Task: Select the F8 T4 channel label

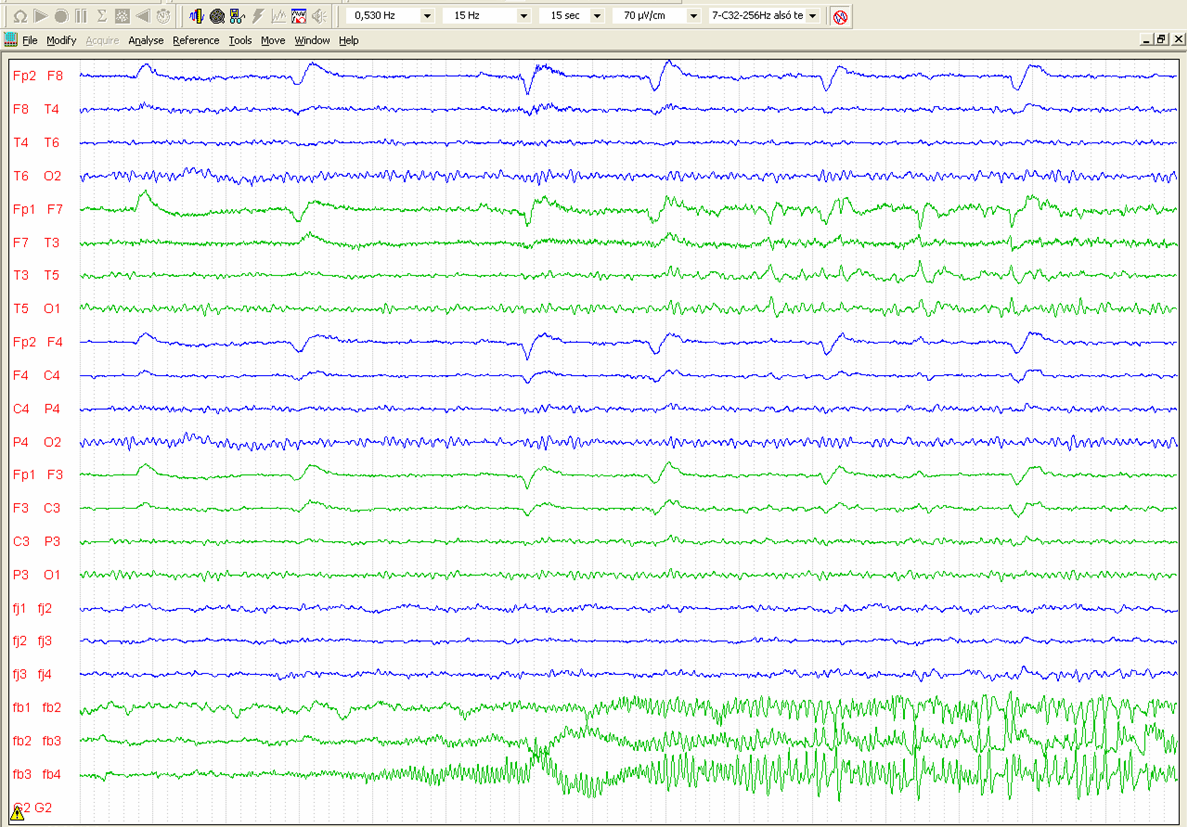Action: [36, 109]
